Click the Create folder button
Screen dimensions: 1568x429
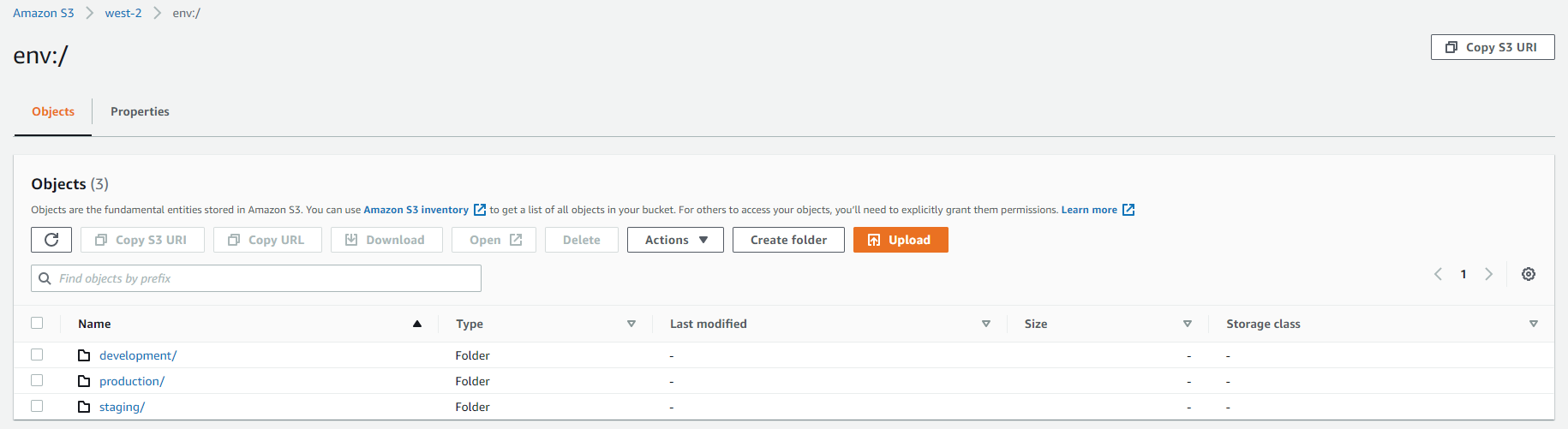pos(788,240)
